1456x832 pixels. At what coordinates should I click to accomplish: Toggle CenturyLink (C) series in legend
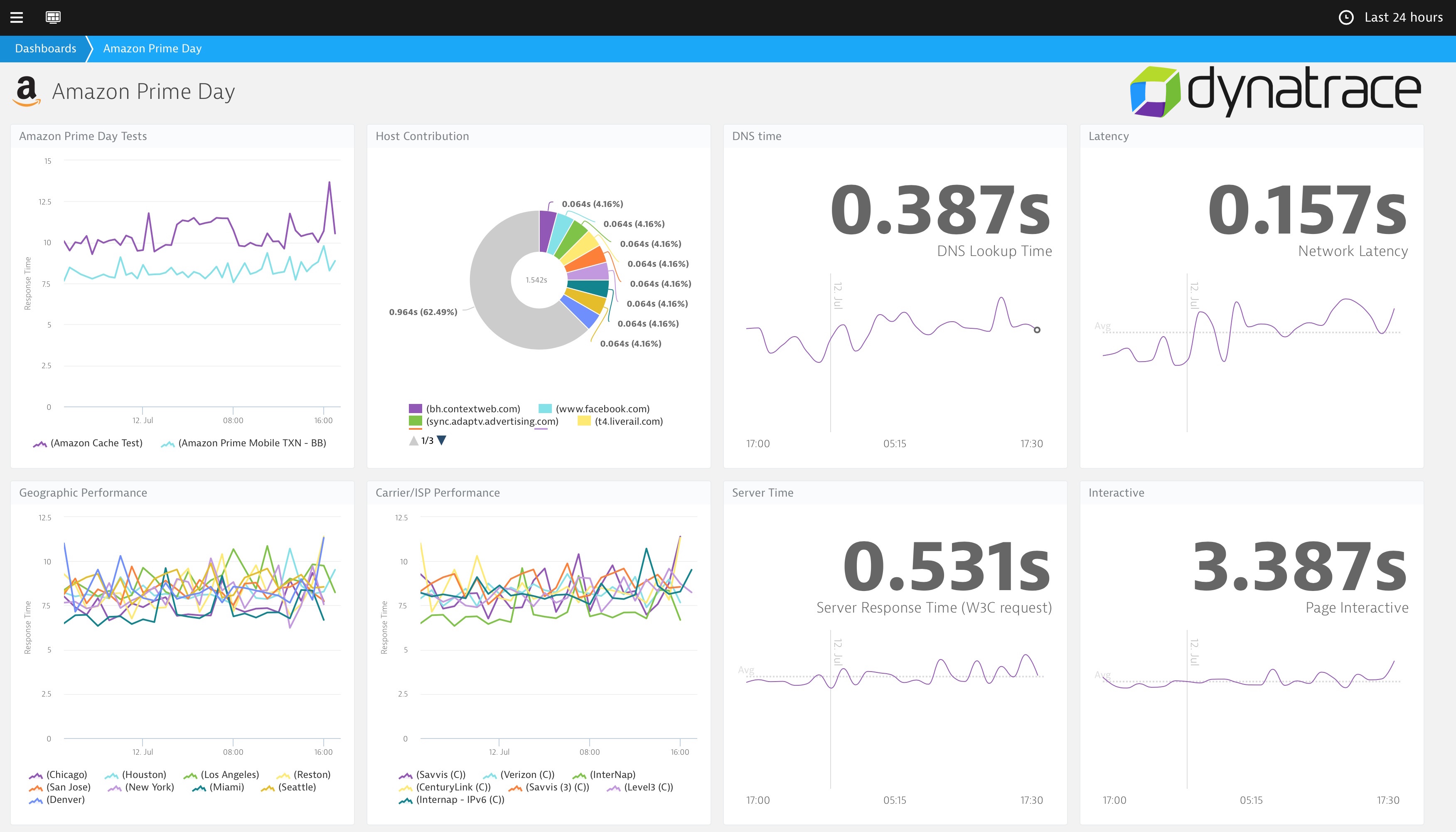coord(445,787)
